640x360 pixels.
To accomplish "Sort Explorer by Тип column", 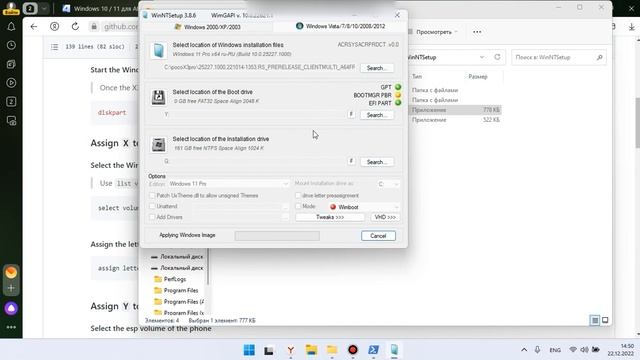I will [x=417, y=76].
